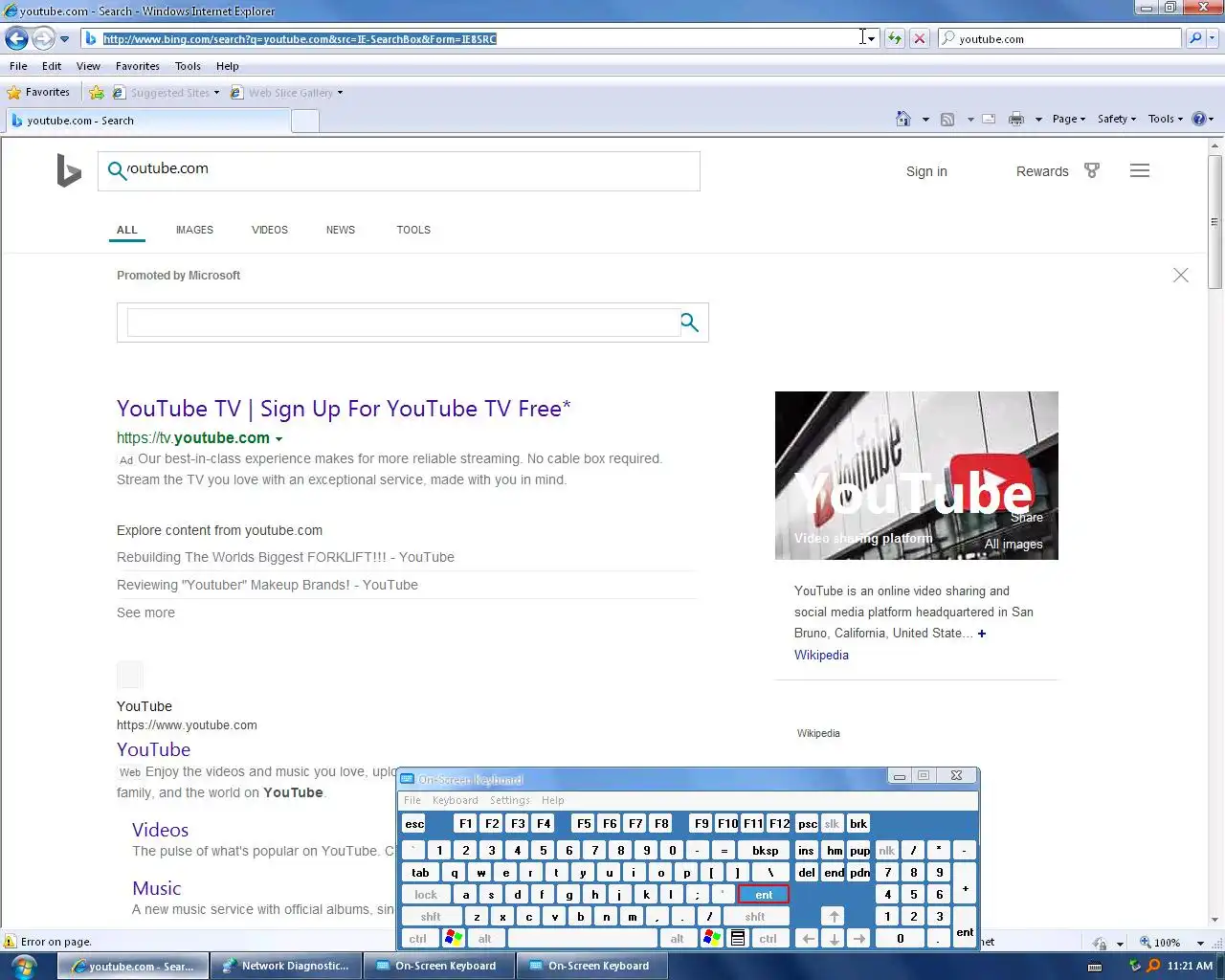This screenshot has width=1225, height=980.
Task: Open the View menu in Internet Explorer
Action: [x=88, y=66]
